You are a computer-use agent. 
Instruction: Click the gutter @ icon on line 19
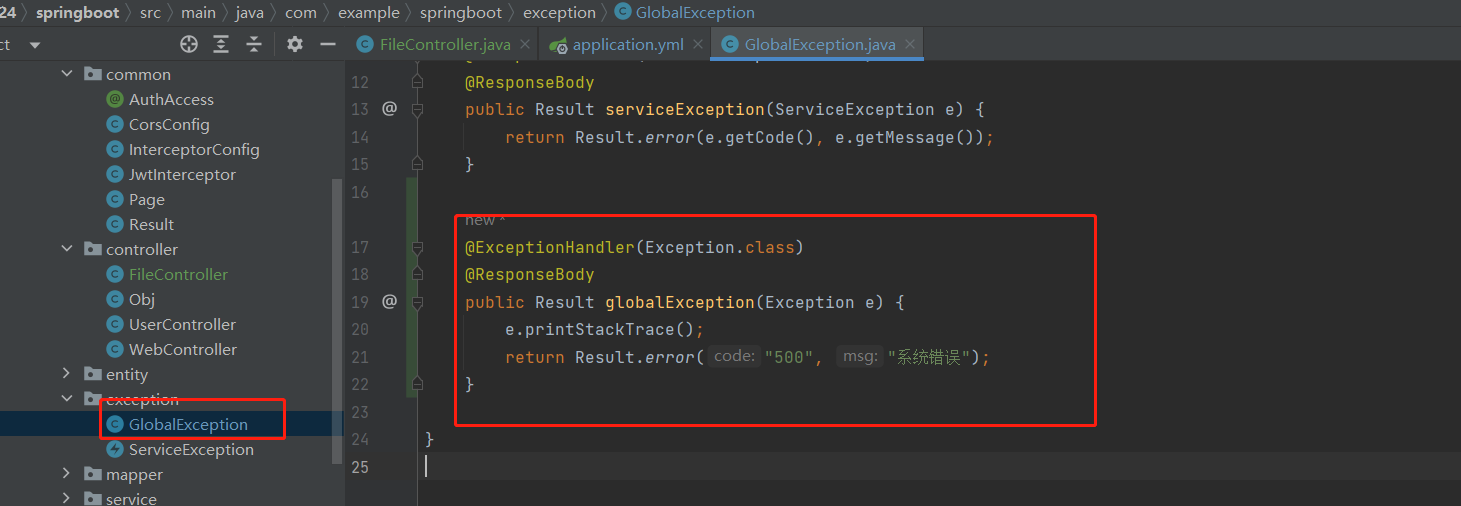click(390, 300)
